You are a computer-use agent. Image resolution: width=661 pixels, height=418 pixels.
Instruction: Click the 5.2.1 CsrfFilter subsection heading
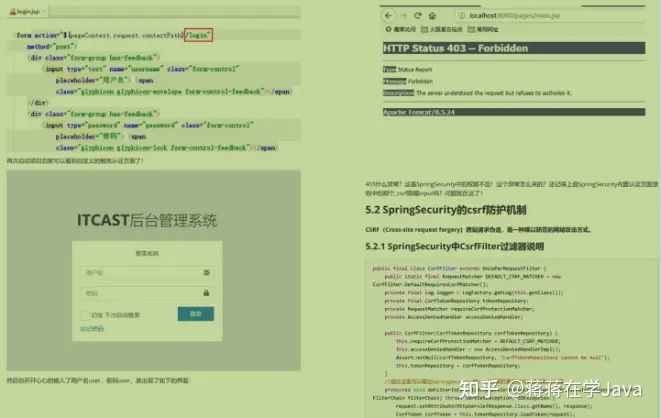[x=454, y=246]
